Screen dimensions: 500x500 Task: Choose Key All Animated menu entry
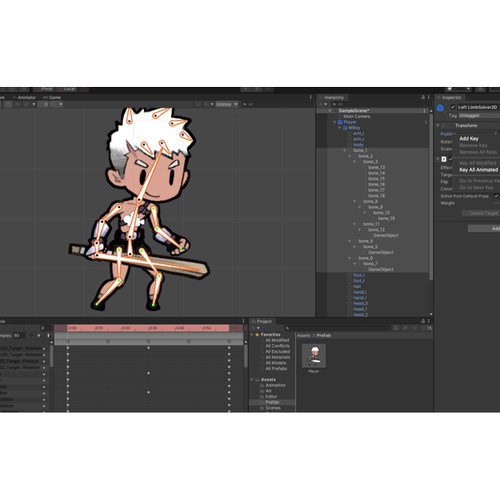tap(478, 170)
